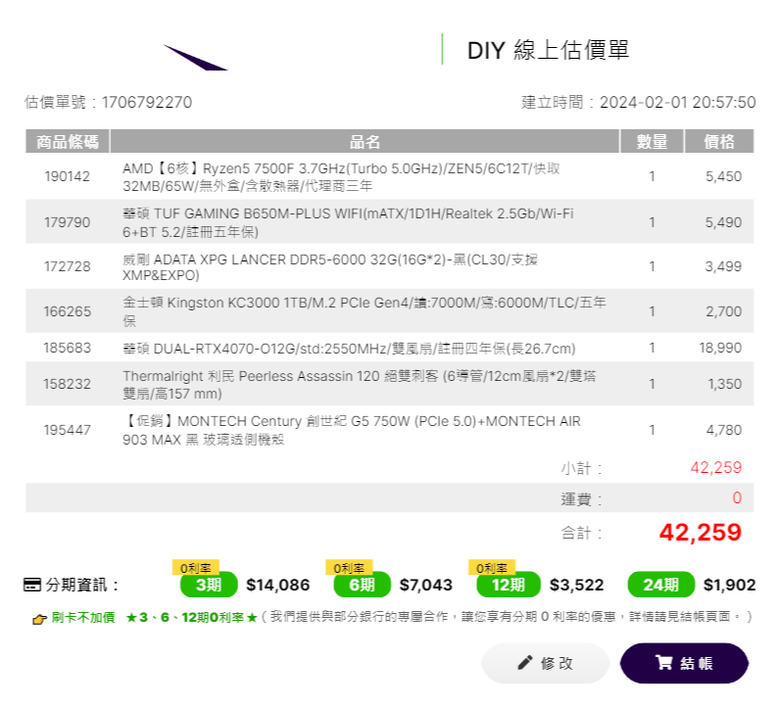
Task: Select the 24期 installment badge
Action: pyautogui.click(x=661, y=584)
